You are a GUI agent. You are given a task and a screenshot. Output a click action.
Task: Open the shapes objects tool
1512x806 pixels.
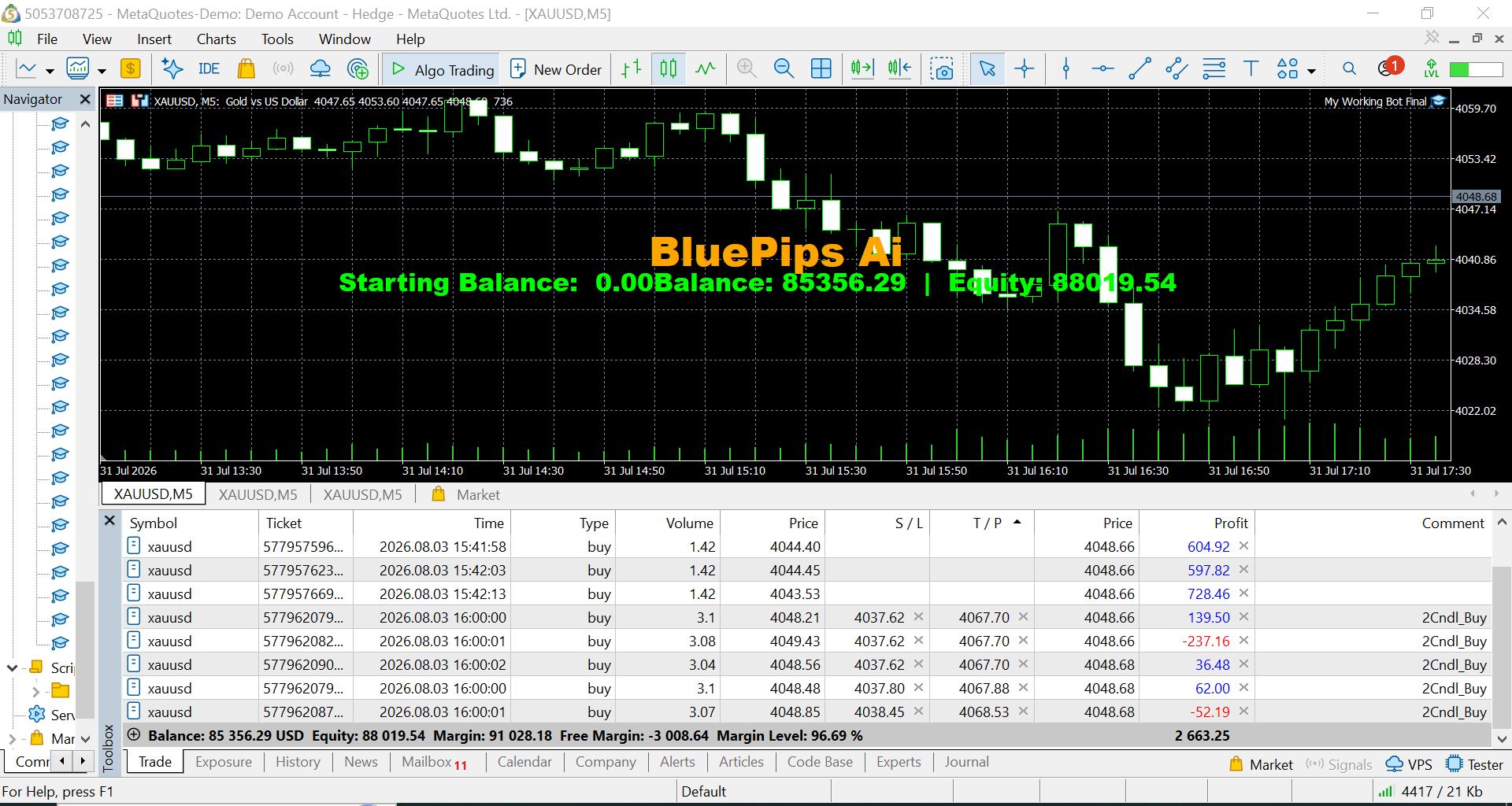1288,69
